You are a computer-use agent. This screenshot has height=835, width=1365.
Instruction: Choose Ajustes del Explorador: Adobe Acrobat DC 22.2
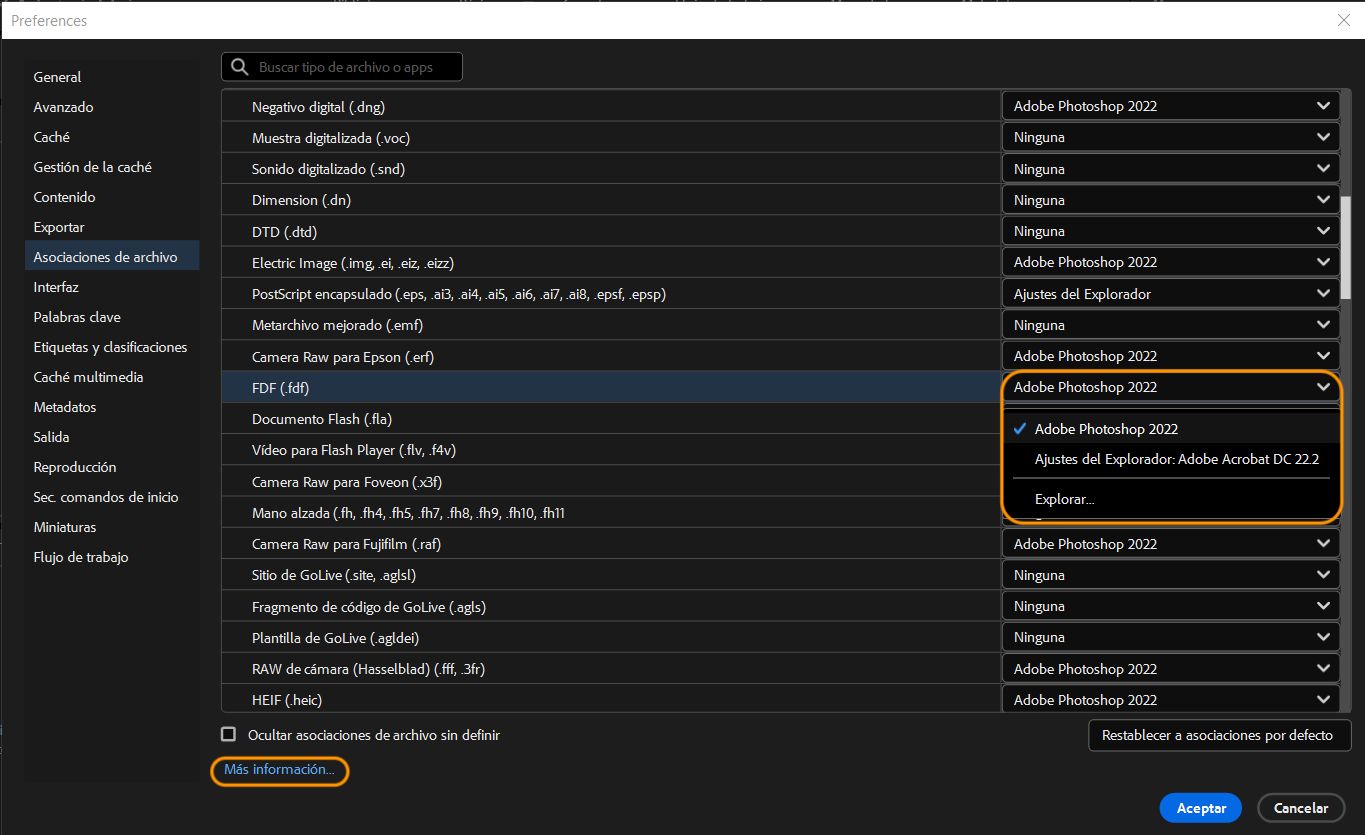click(1171, 459)
